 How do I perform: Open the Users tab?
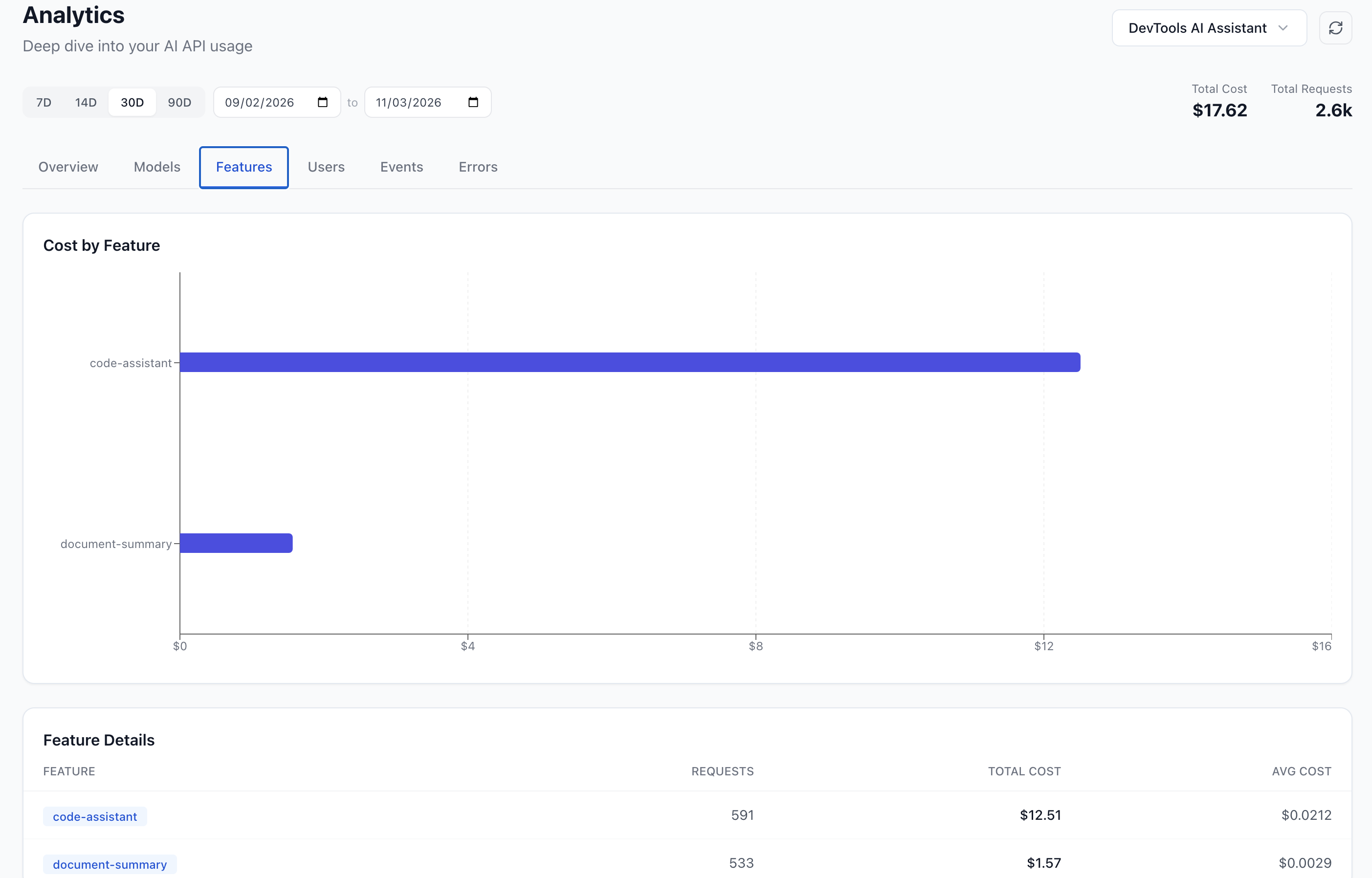click(326, 167)
